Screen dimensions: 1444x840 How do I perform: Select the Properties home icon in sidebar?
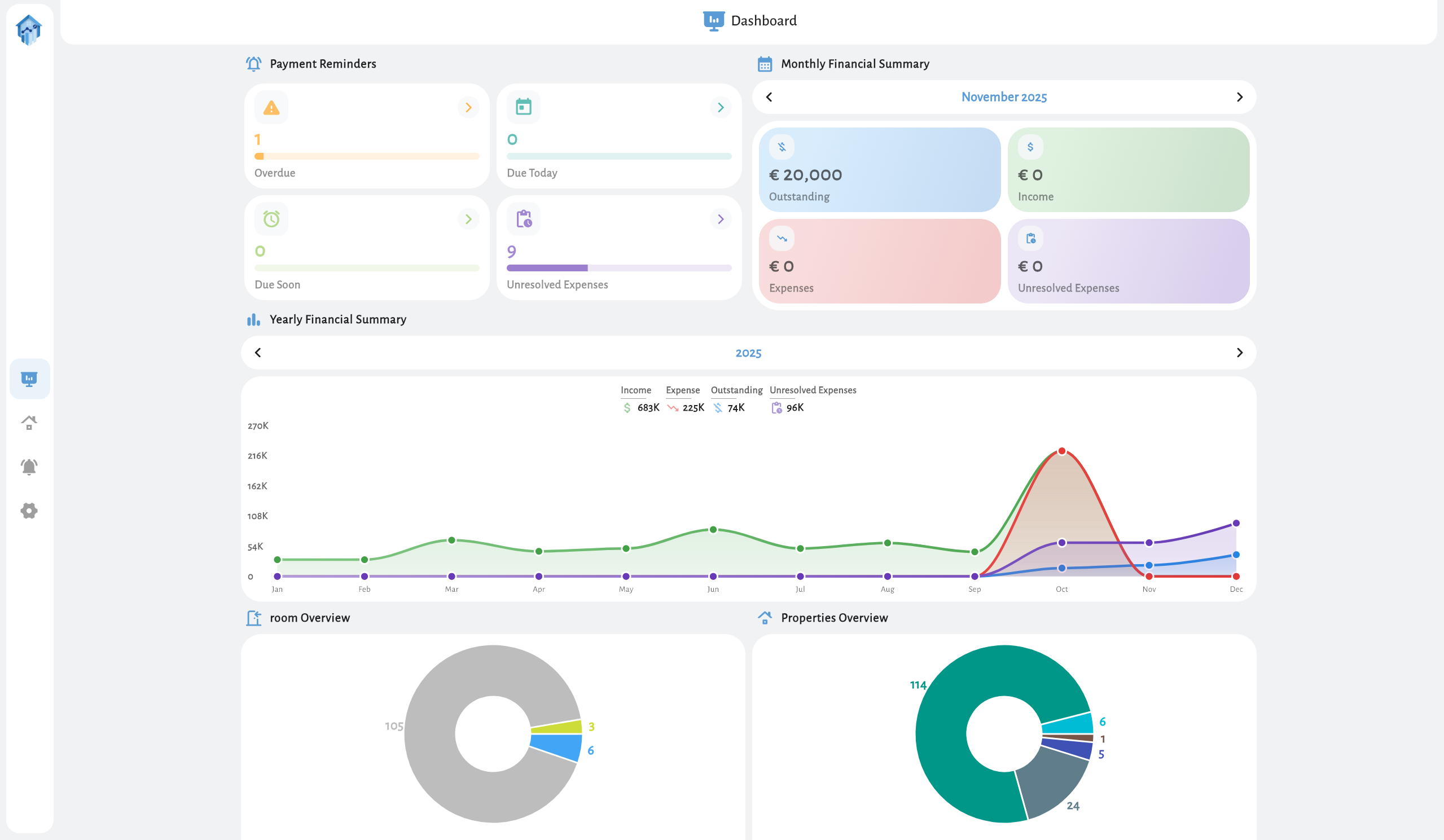[x=29, y=423]
